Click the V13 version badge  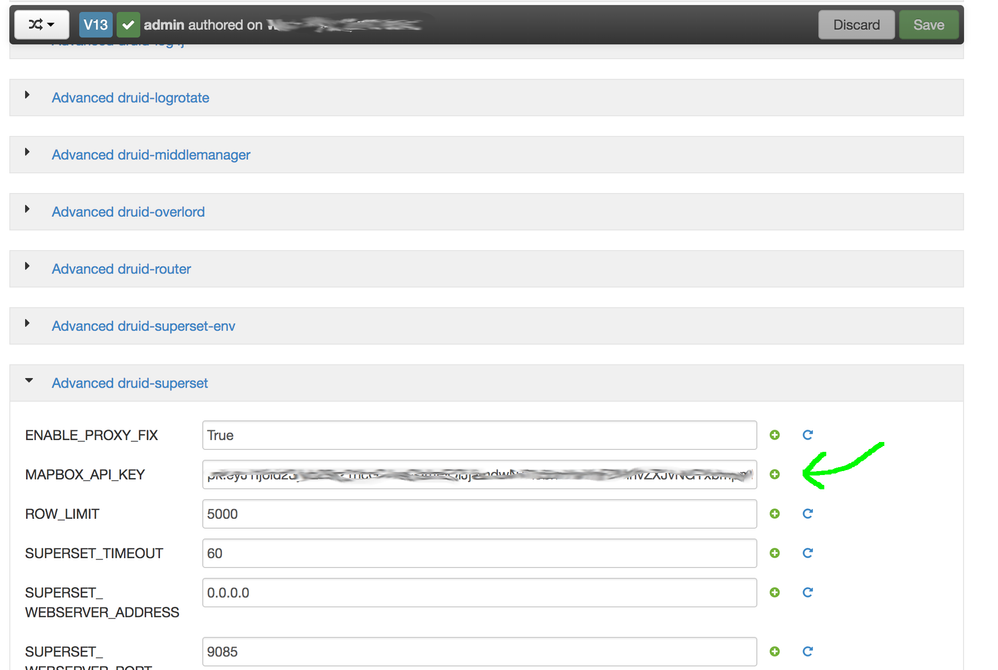[x=96, y=25]
